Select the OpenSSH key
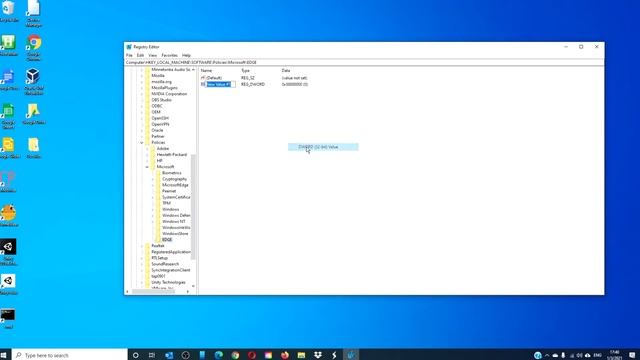640x360 pixels. 160,118
